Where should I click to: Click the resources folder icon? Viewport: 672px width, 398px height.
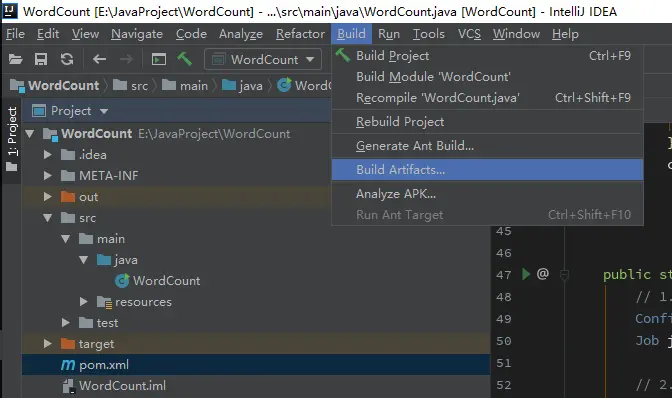coord(104,302)
